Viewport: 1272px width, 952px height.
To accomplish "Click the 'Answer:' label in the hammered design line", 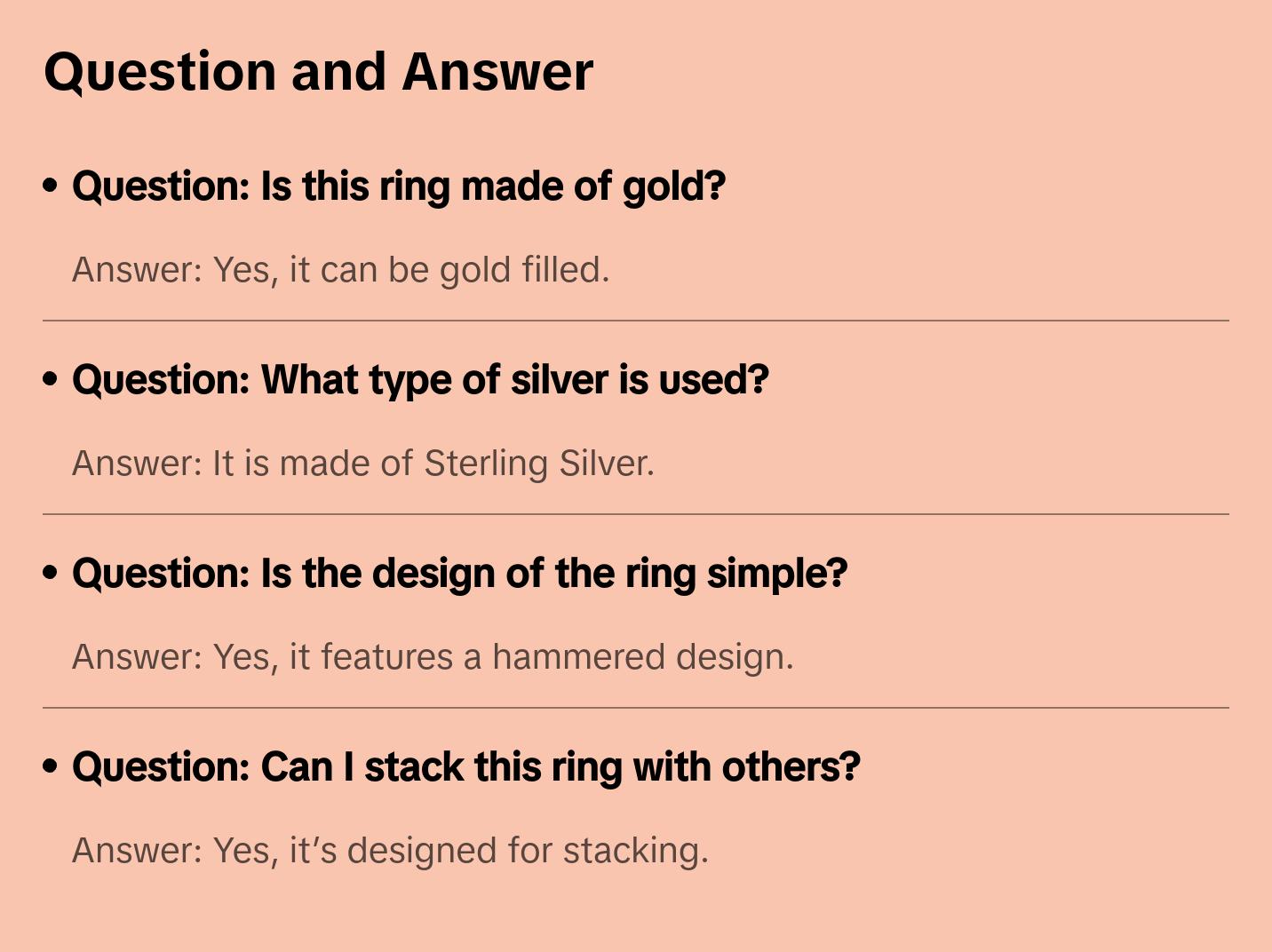I will click(138, 657).
